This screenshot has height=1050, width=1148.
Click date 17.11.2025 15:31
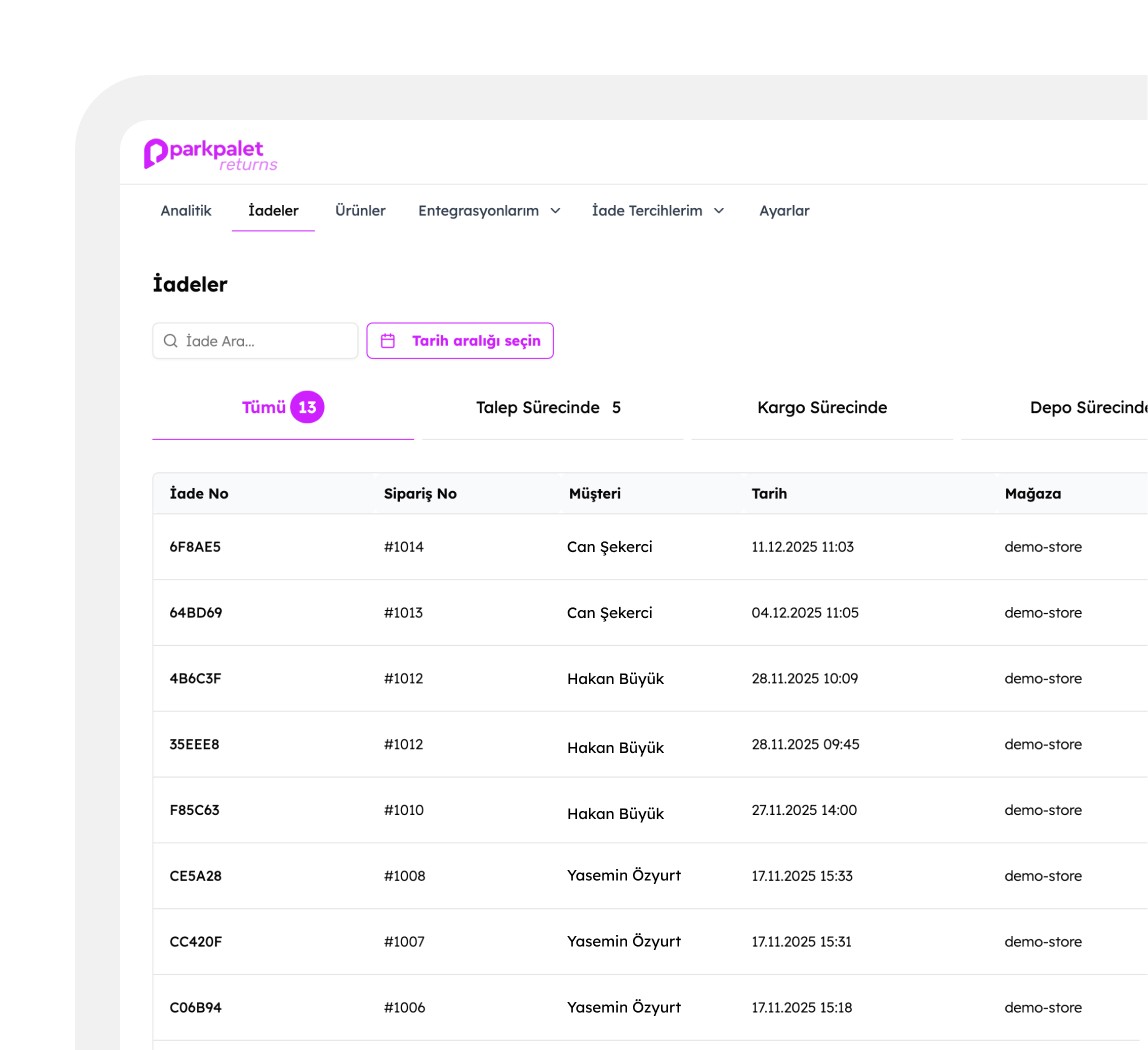802,942
